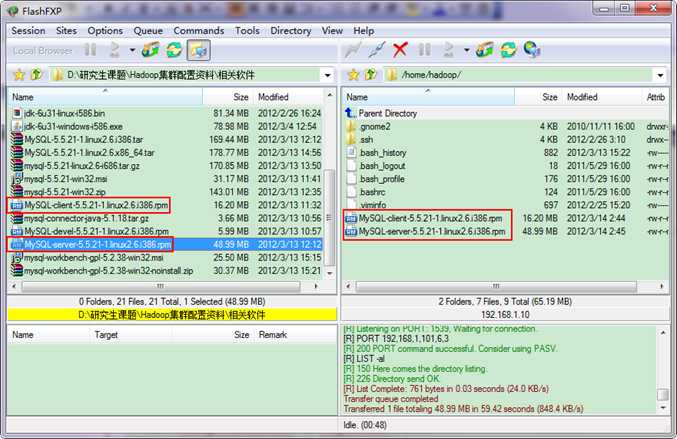Screen dimensions: 677x439
Task: Select MySQL-client-5.5.21-1 rpm in local list
Action: (167, 205)
